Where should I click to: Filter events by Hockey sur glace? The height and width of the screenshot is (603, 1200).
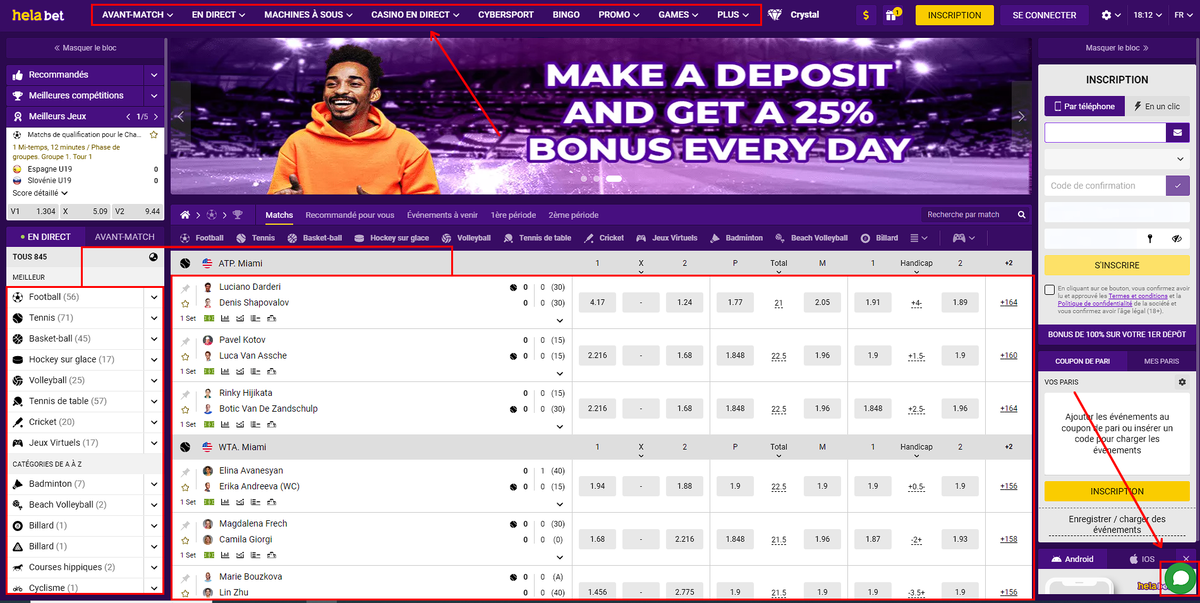coord(392,238)
